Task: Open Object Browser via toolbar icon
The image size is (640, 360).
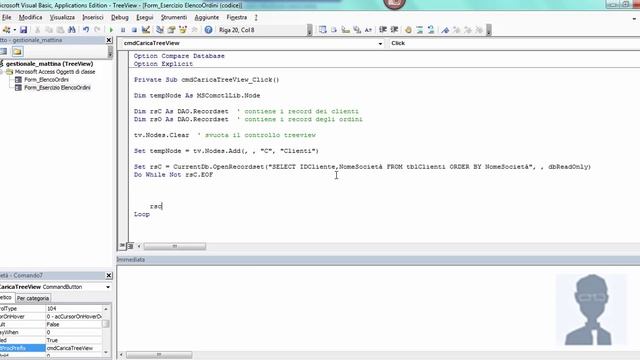Action: [183, 30]
